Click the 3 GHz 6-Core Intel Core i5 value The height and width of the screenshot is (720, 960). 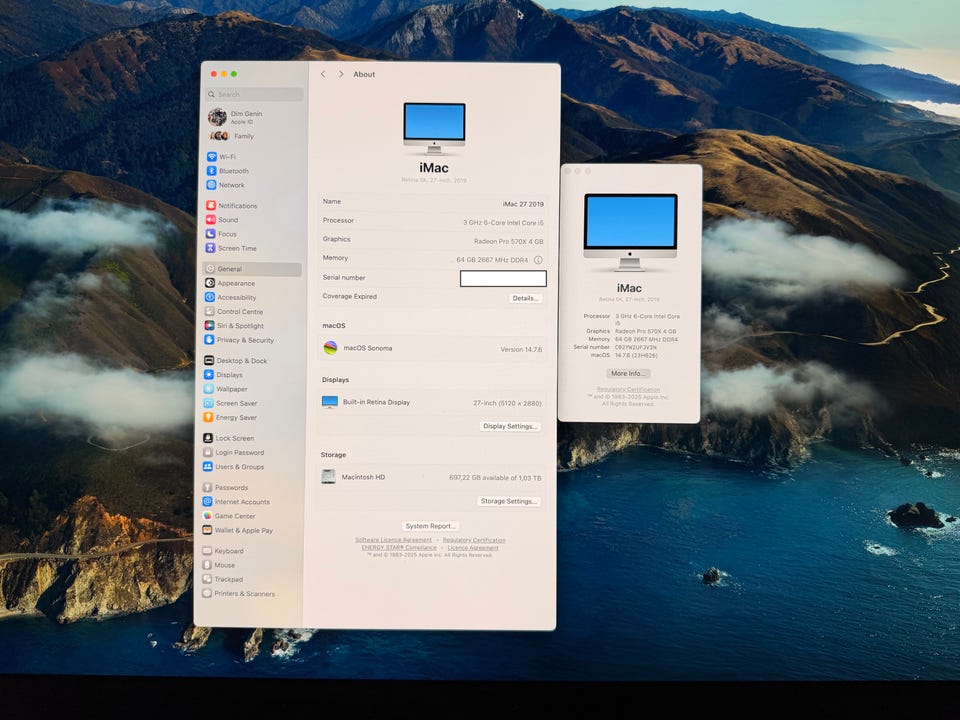tap(503, 223)
